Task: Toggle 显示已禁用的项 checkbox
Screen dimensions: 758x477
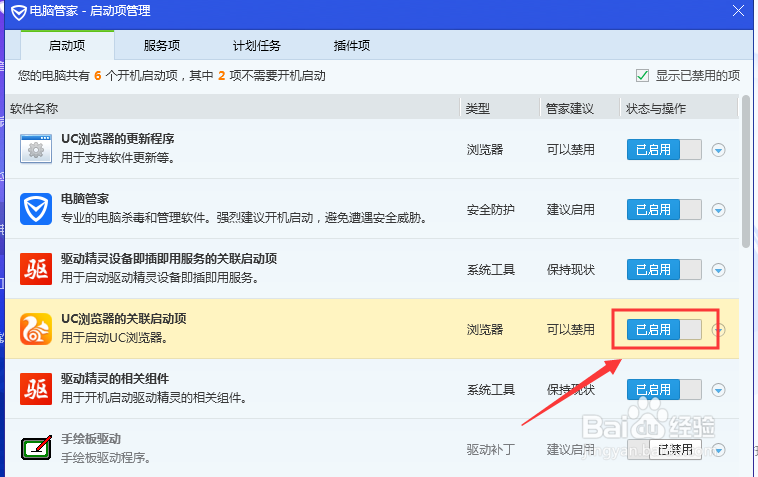Action: [642, 75]
